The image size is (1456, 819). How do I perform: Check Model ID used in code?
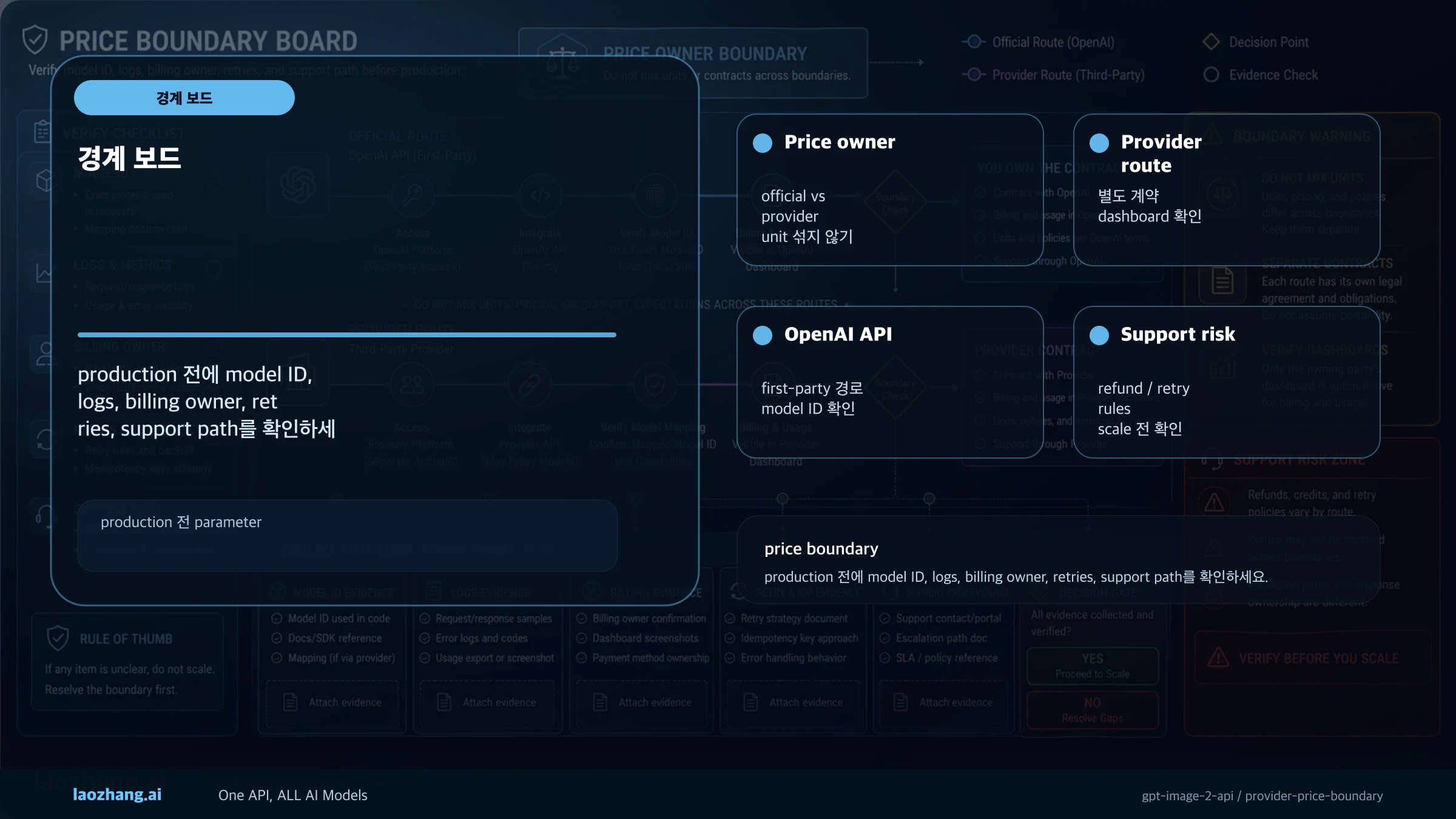pos(277,618)
